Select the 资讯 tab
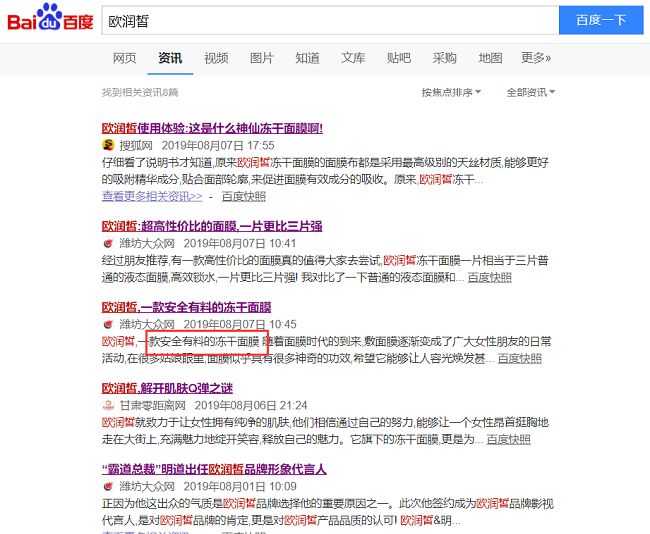Viewport: 650px width, 534px height. tap(170, 58)
